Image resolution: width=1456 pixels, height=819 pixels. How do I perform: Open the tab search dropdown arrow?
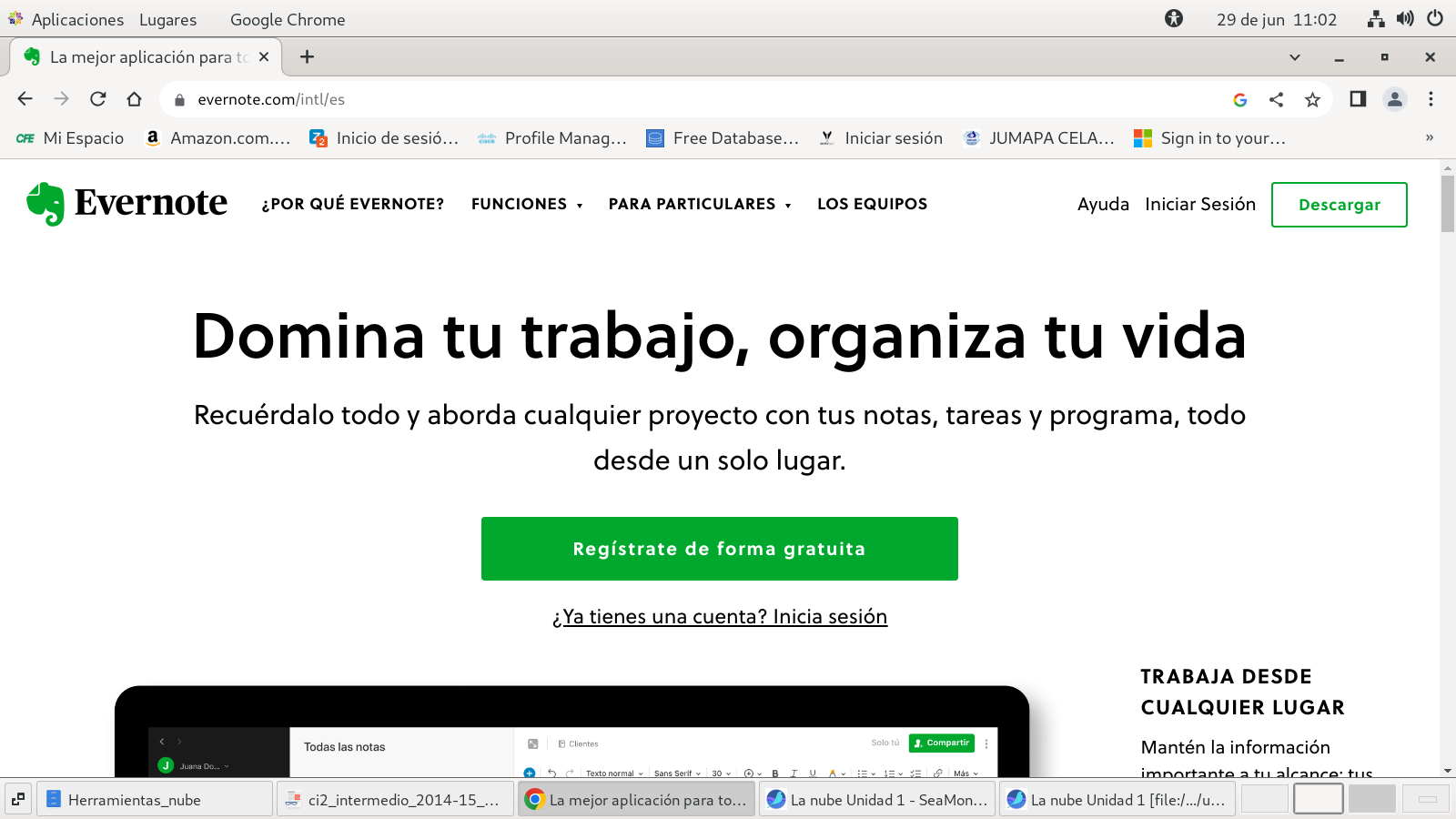point(1294,57)
